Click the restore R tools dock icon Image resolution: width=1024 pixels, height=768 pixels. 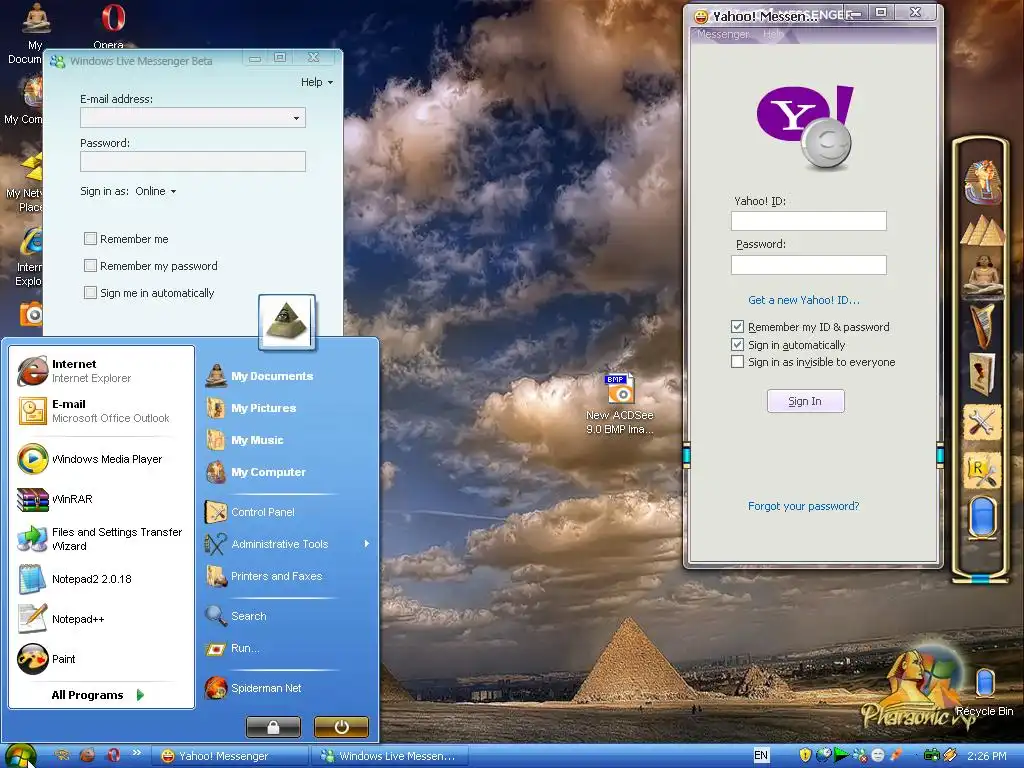(982, 470)
